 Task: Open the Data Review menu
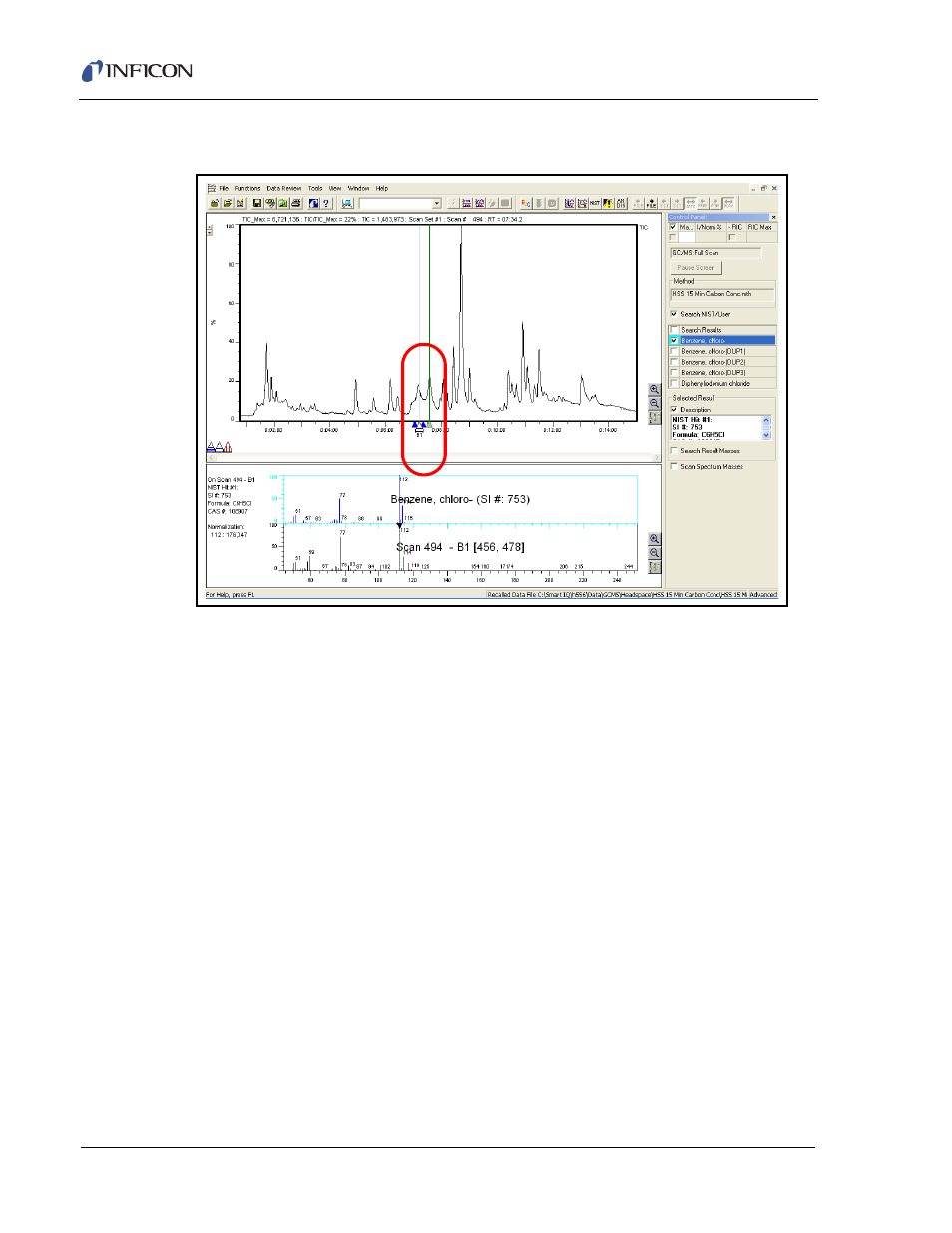click(284, 188)
